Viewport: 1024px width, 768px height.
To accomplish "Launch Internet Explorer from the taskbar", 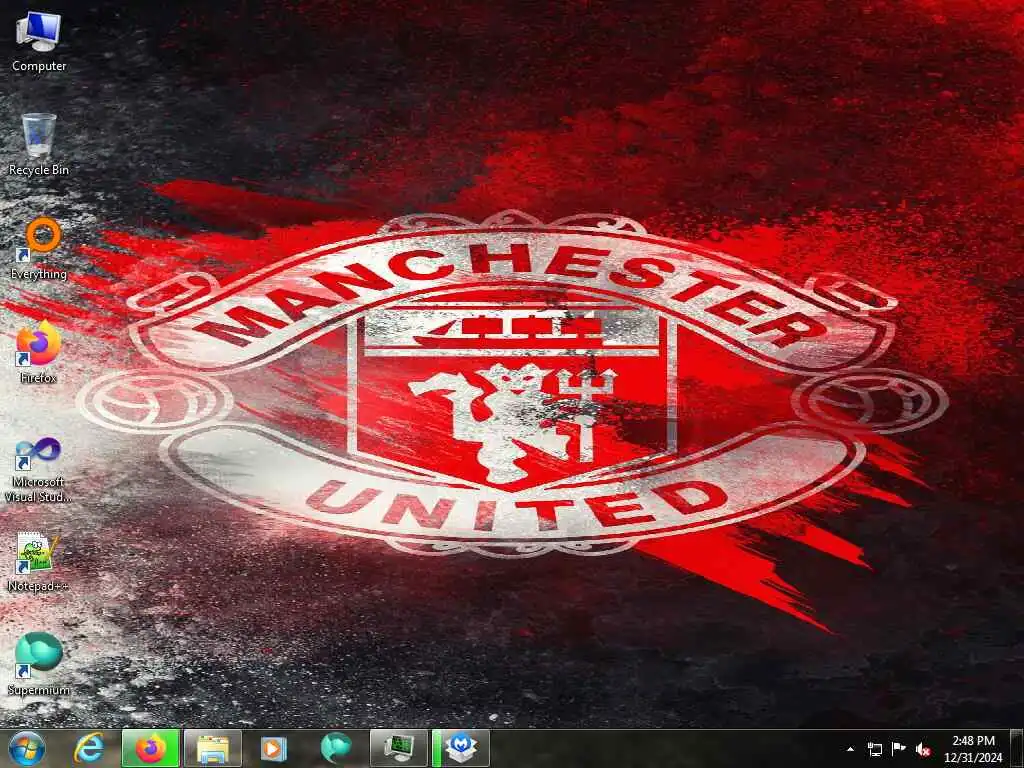I will pyautogui.click(x=88, y=749).
